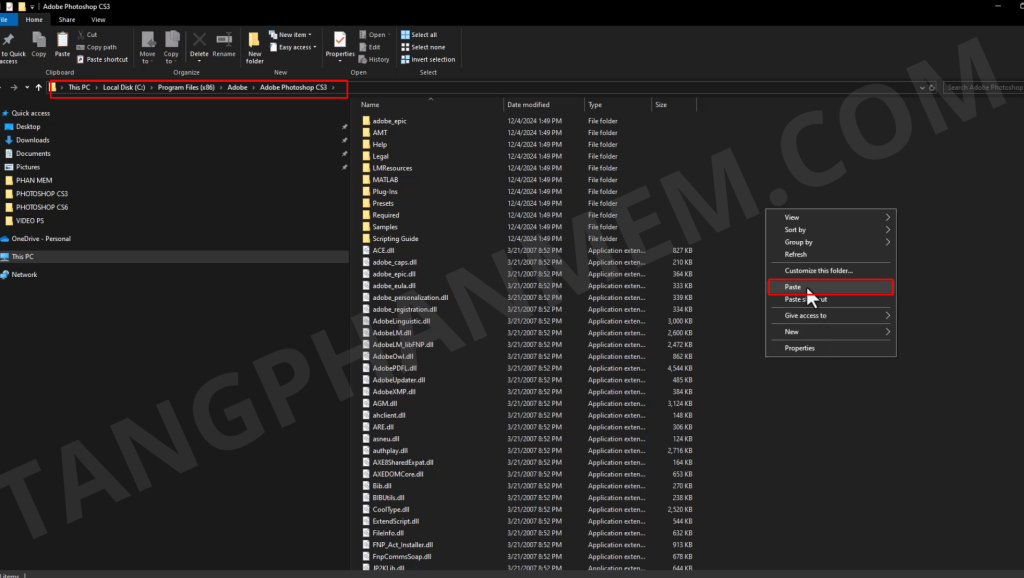Expand the Easy access dropdown
Screen dimensions: 1024x578
297,47
